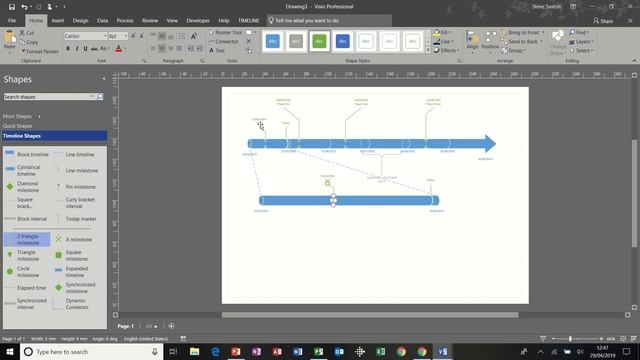640x360 pixels.
Task: Apply the gray shape style swatch
Action: tap(296, 41)
